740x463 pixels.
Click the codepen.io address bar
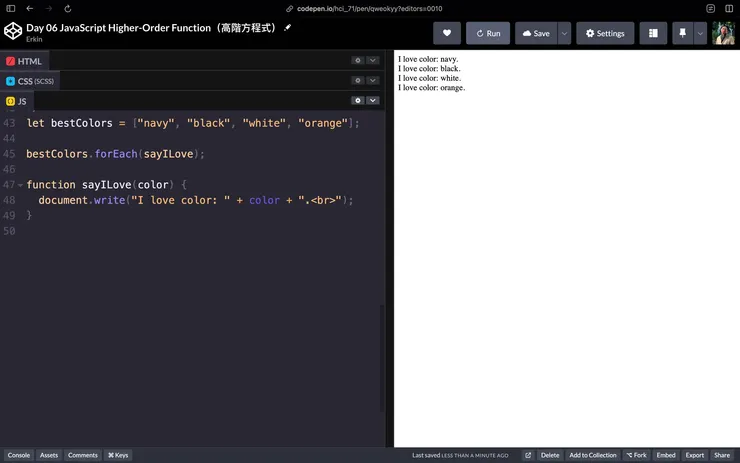369,8
